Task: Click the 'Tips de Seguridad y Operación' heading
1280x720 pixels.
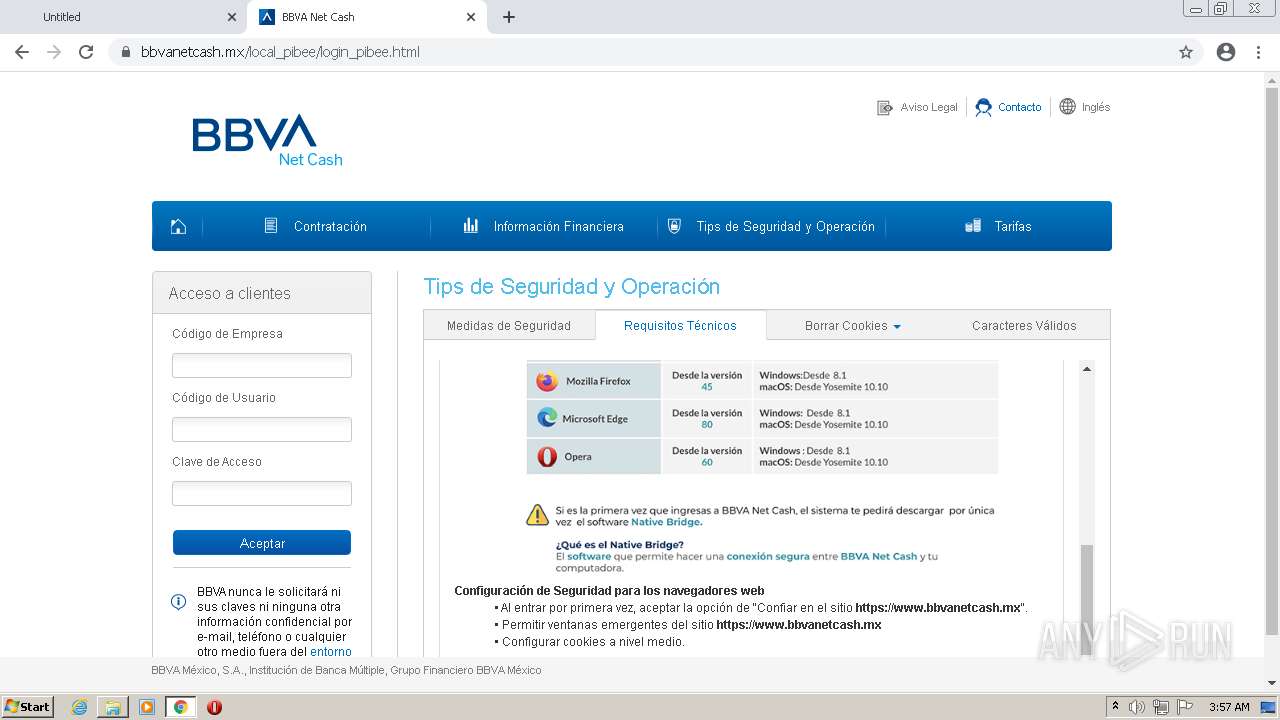Action: [571, 287]
